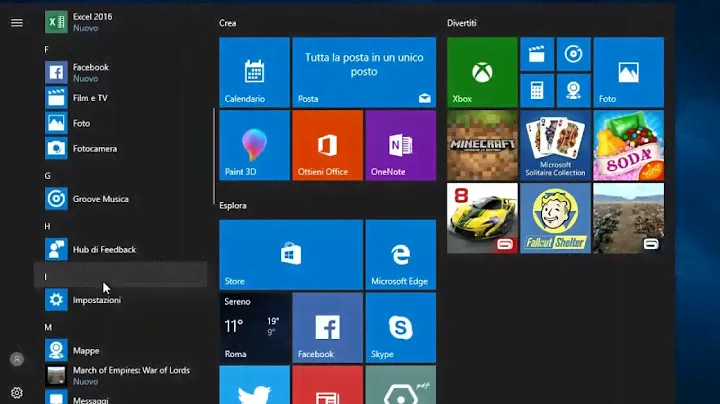
Task: Open the Calendario tile
Action: [254, 72]
